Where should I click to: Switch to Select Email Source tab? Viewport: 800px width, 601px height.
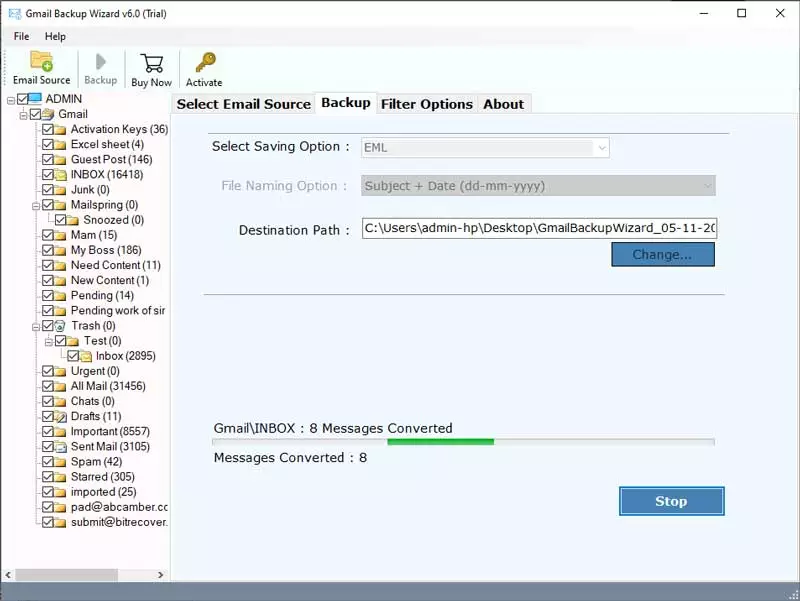click(x=243, y=104)
